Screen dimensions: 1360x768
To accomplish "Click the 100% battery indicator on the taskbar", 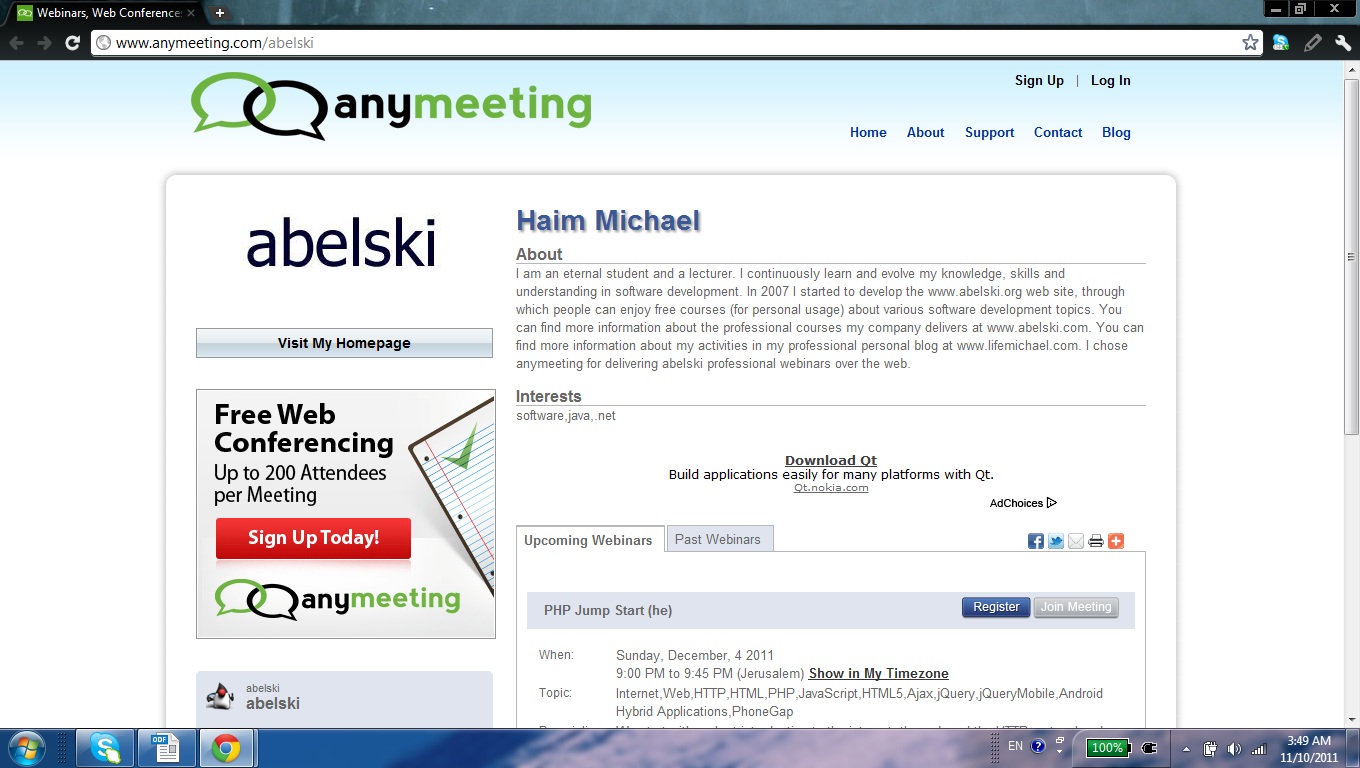I will 1107,748.
